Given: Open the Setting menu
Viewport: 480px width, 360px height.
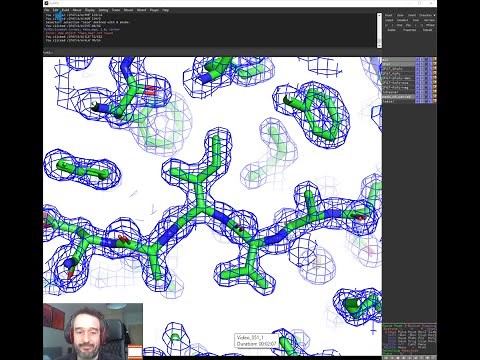Looking at the screenshot, I should (x=103, y=10).
